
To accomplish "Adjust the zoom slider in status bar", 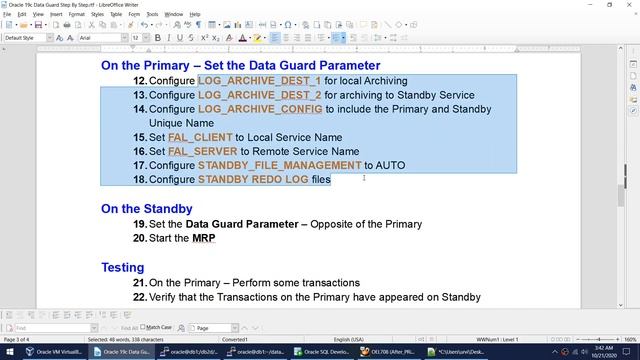I will coord(599,339).
